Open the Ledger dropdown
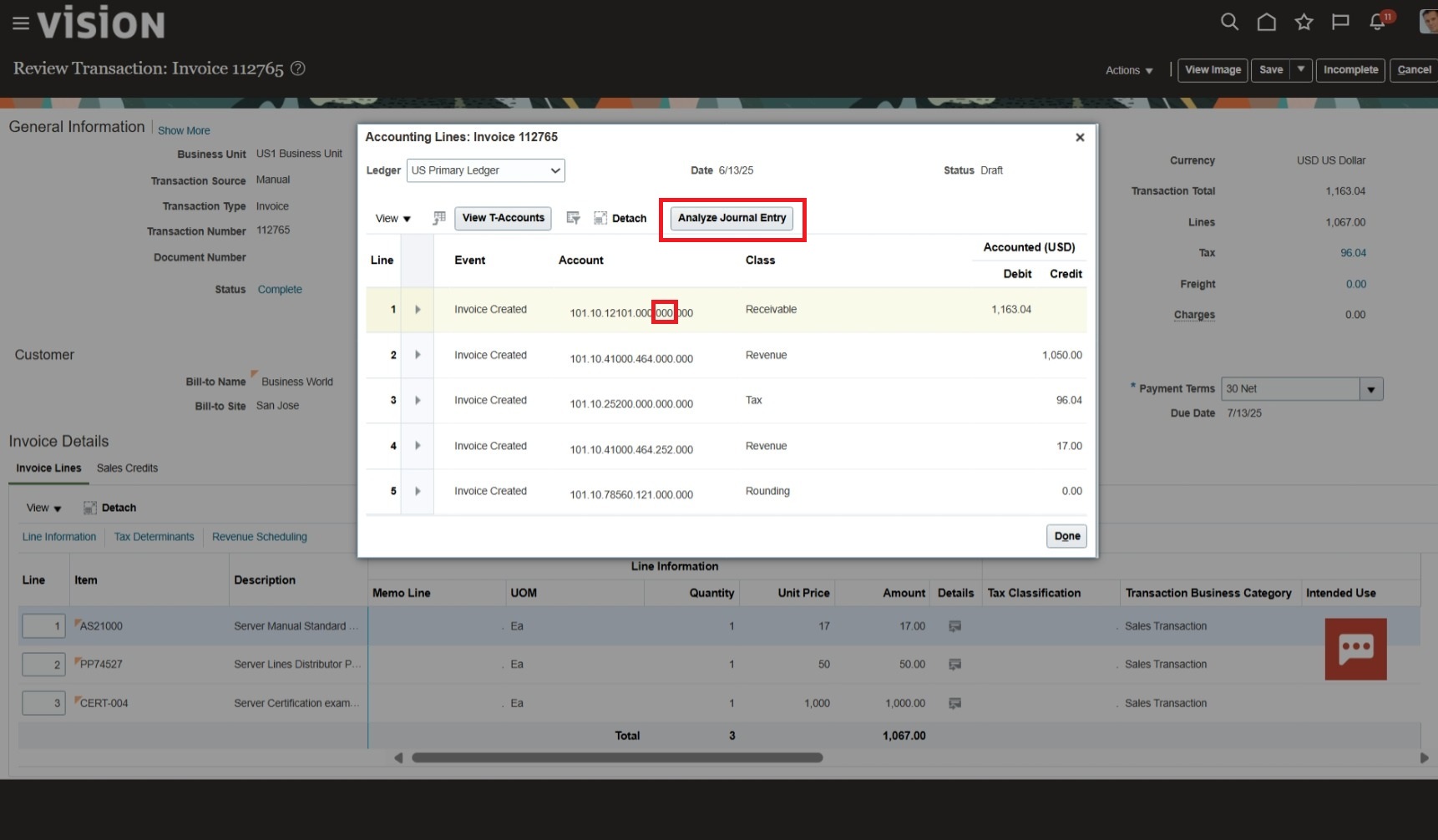The image size is (1438, 840). pyautogui.click(x=486, y=170)
